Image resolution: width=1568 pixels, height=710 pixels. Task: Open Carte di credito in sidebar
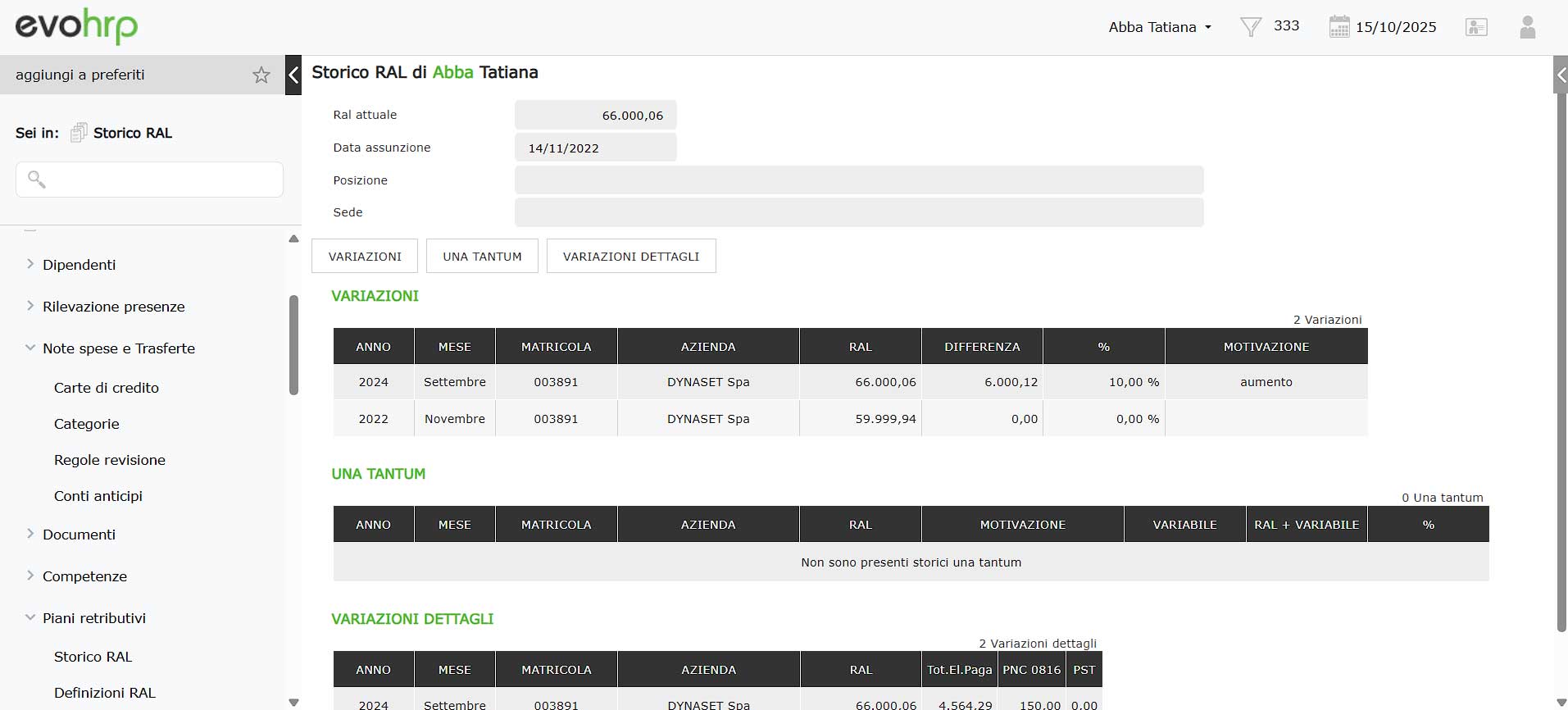(x=107, y=388)
